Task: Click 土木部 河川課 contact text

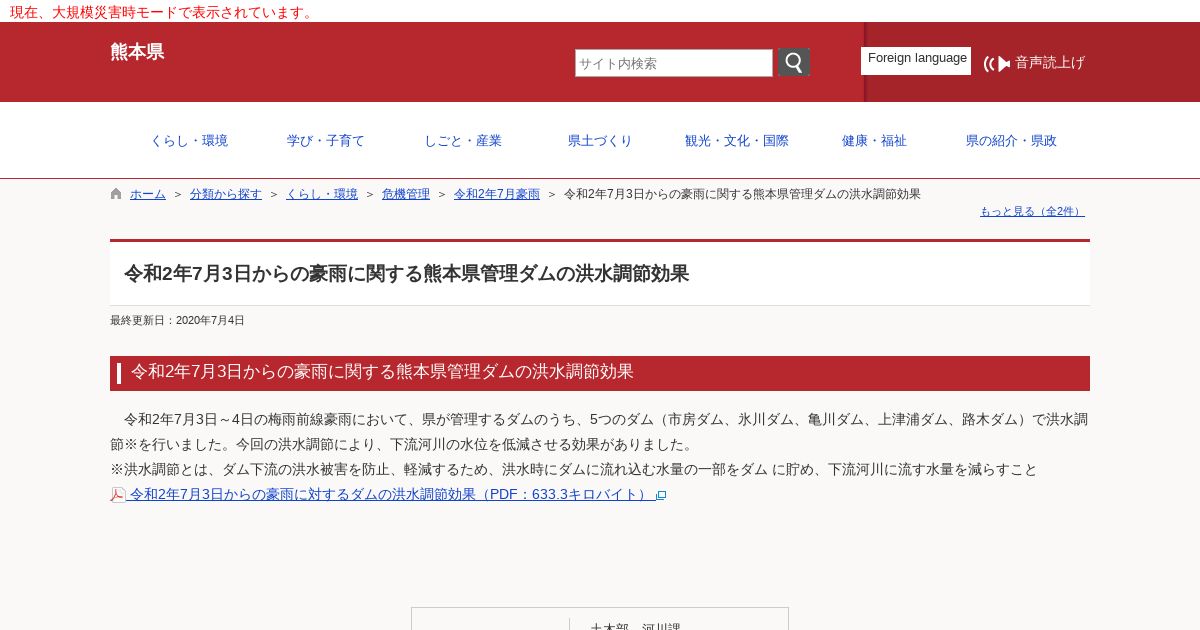Action: click(635, 628)
